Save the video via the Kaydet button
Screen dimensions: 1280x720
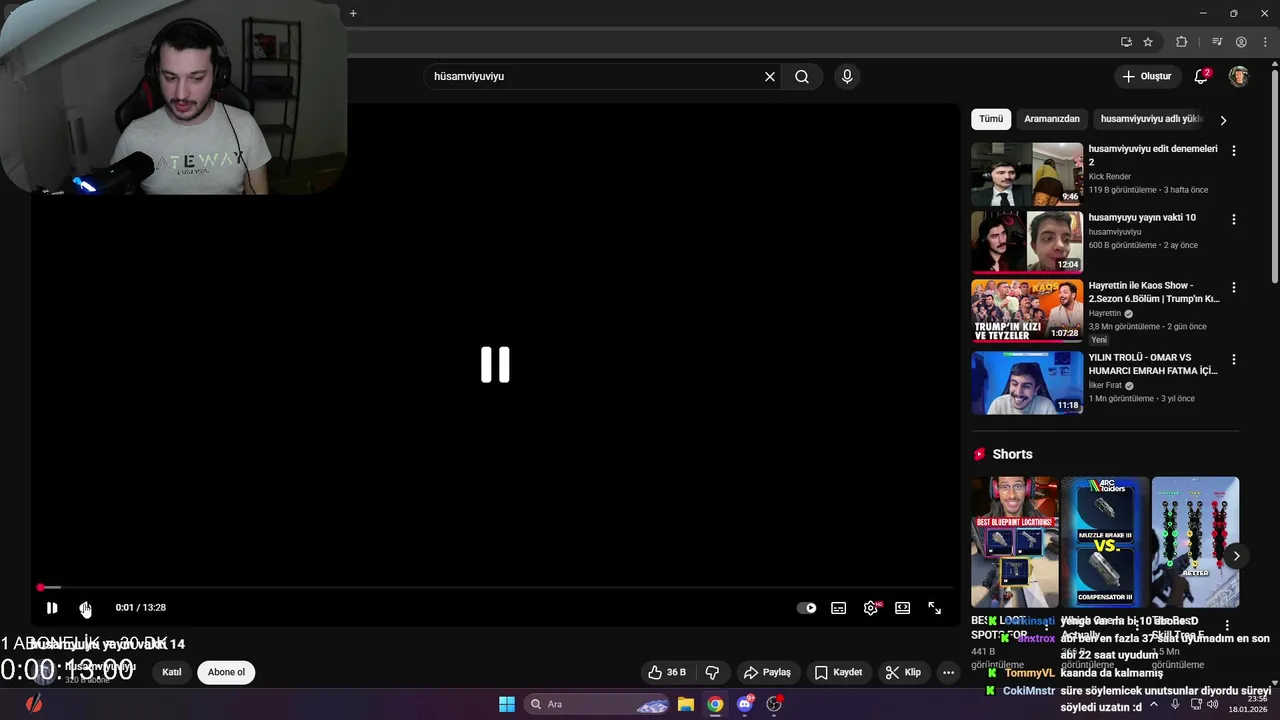point(838,672)
